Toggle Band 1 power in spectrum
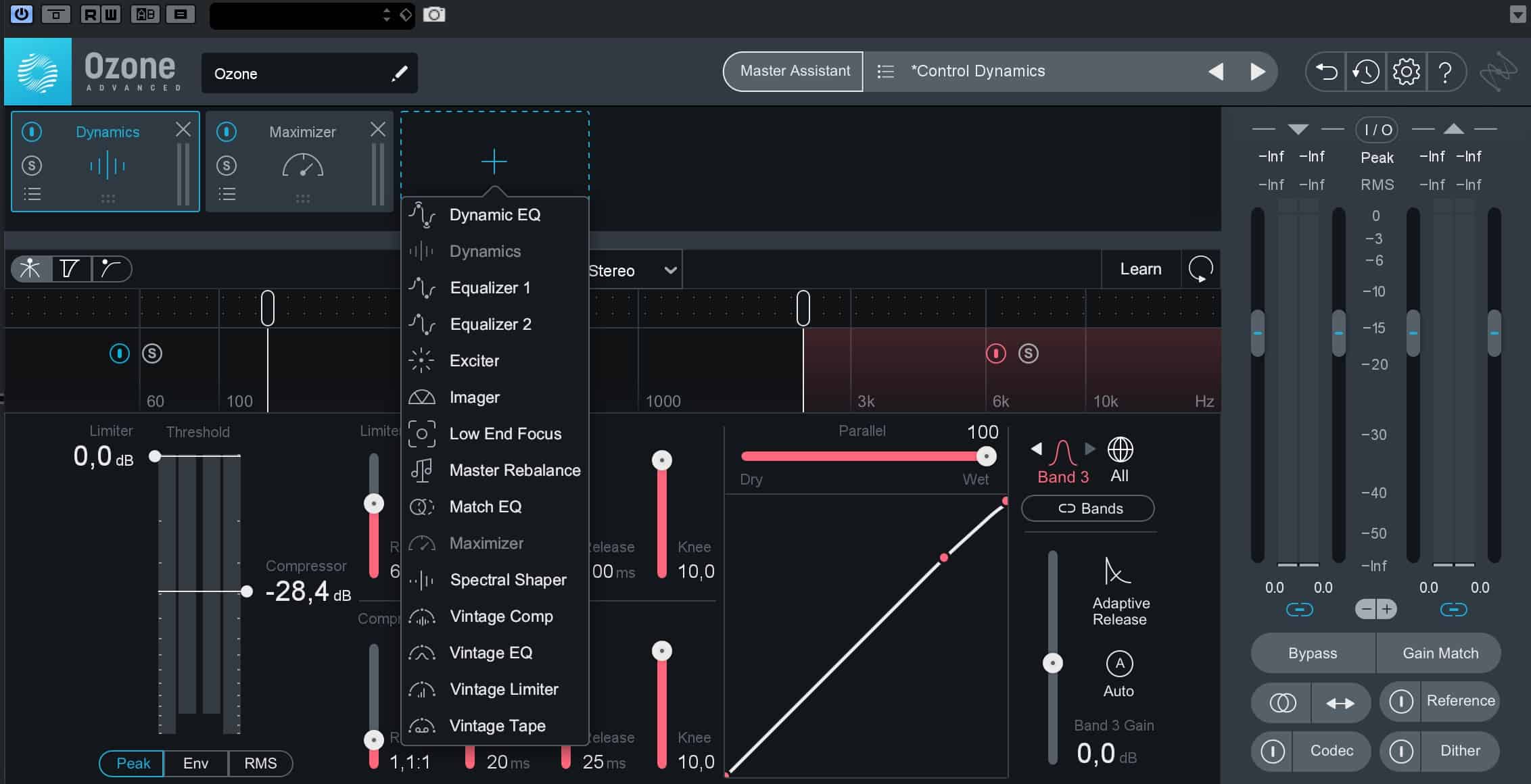1531x784 pixels. click(120, 353)
